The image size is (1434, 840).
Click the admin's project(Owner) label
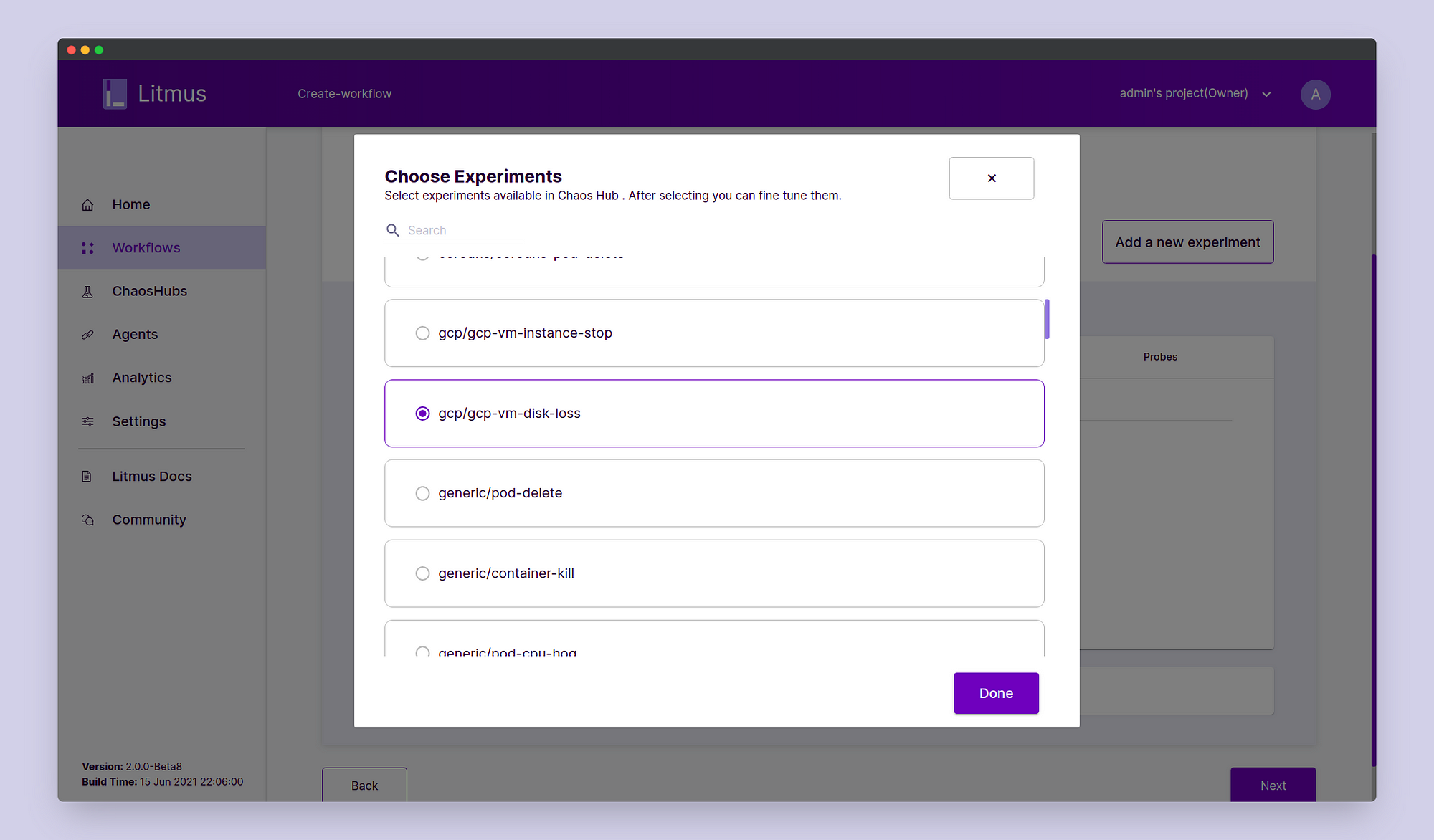1184,93
